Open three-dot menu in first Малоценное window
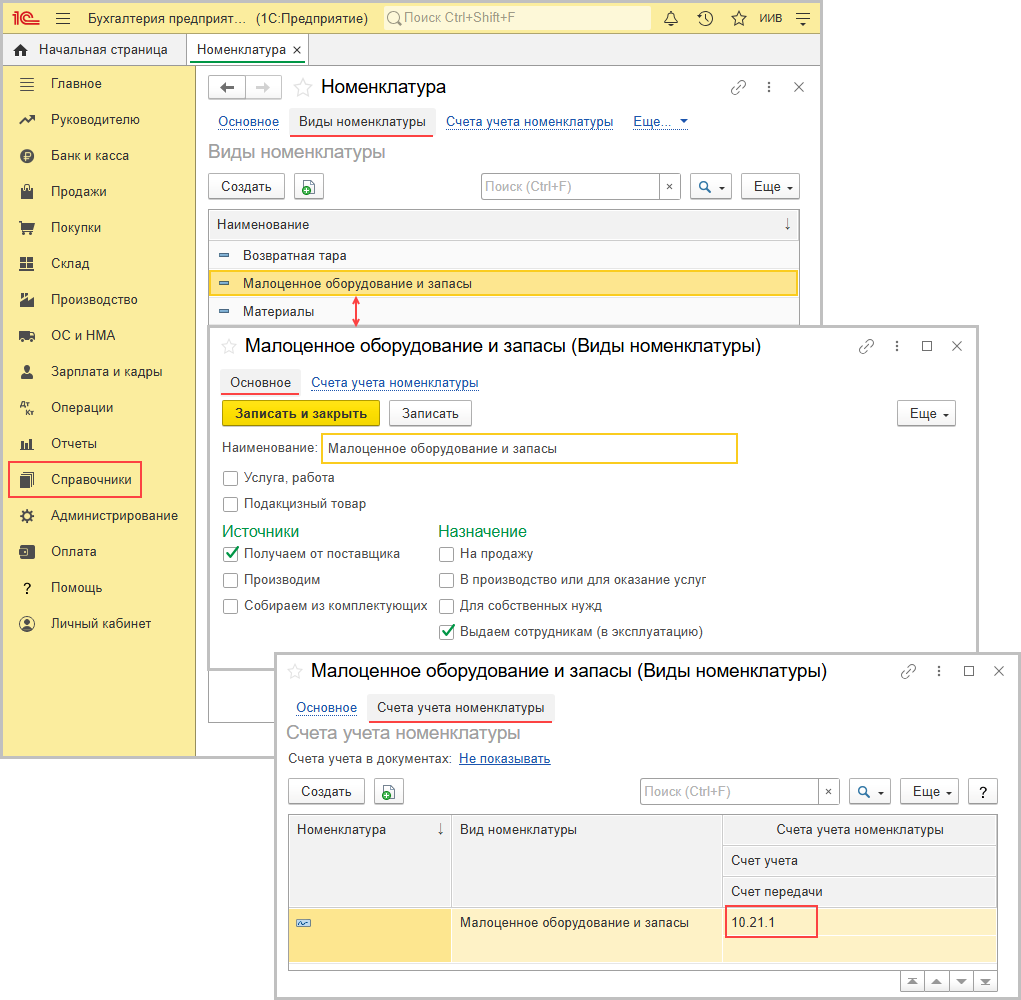 pyautogui.click(x=897, y=346)
